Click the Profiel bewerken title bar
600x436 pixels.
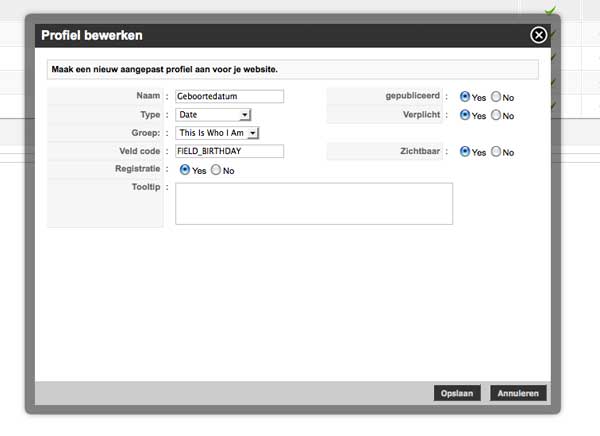(293, 36)
